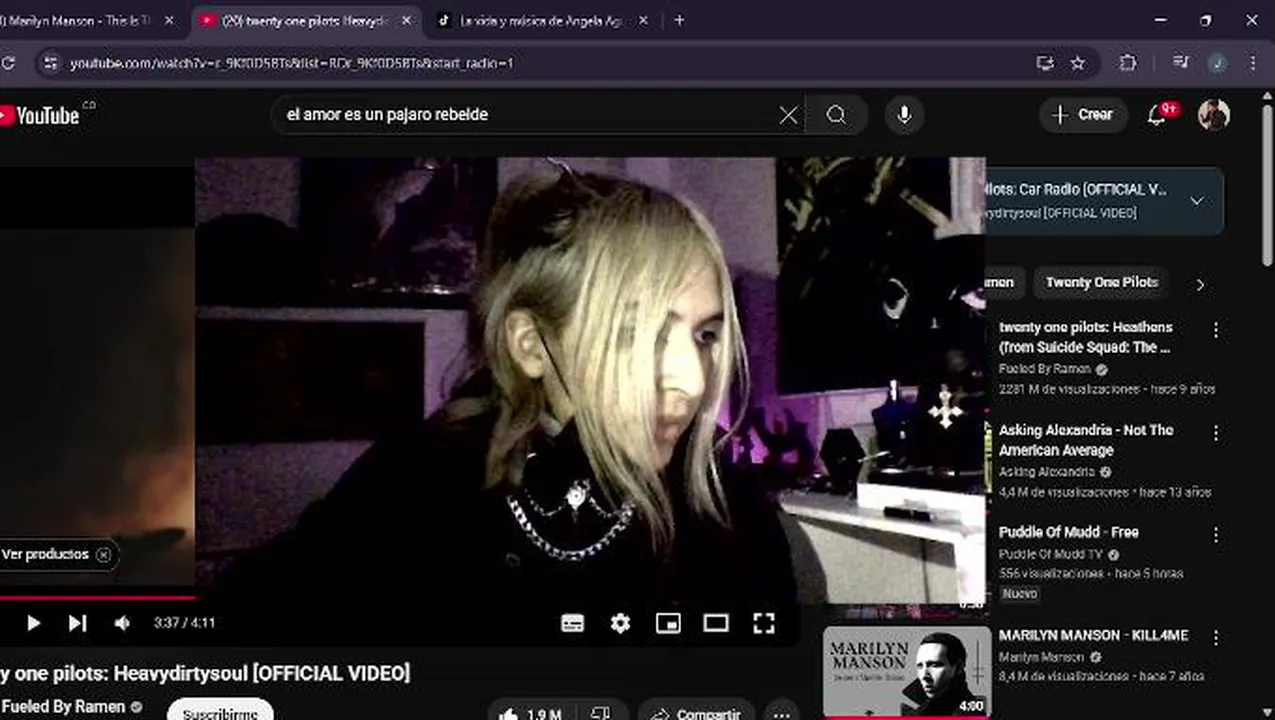Image resolution: width=1275 pixels, height=720 pixels.
Task: Share the video with Compartir
Action: [x=696, y=712]
